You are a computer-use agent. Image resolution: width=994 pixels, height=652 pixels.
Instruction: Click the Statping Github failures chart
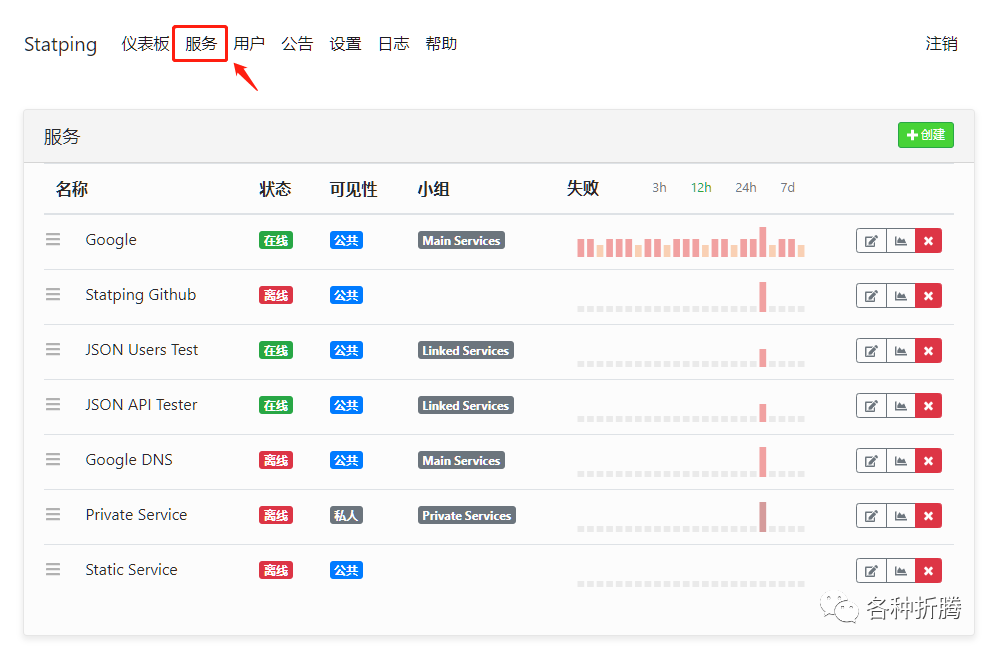click(691, 297)
